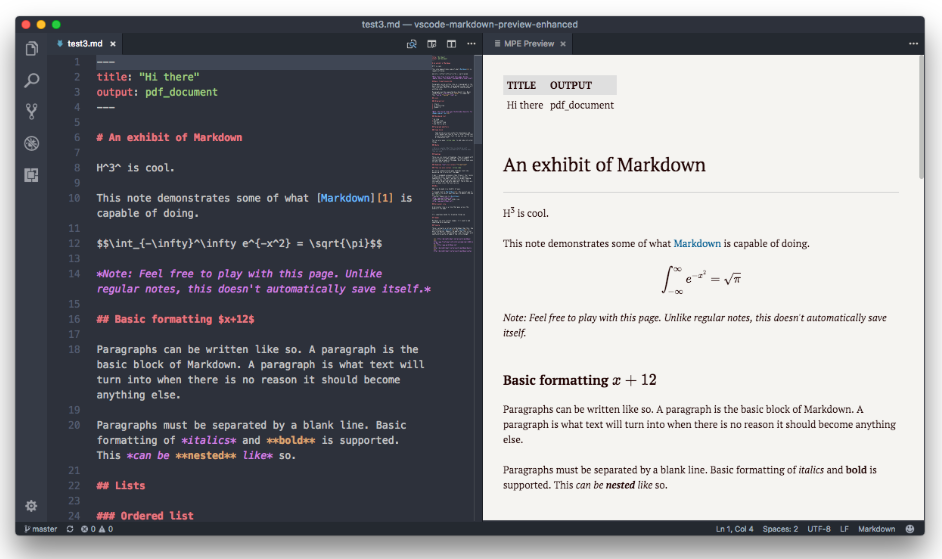Follow the Markdown link in the preview
942x559 pixels.
[697, 243]
